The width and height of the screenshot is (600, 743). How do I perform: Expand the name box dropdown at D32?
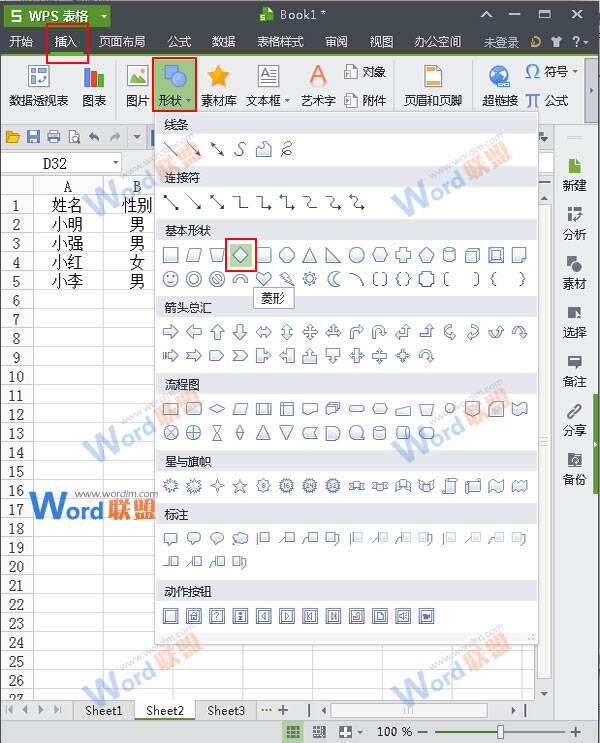(116, 163)
